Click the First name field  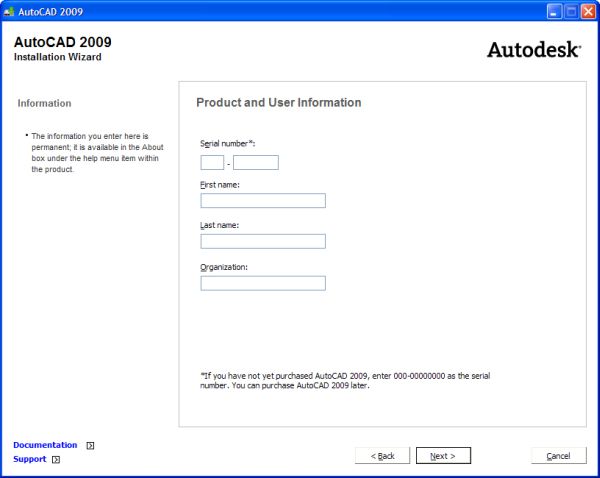tap(263, 201)
